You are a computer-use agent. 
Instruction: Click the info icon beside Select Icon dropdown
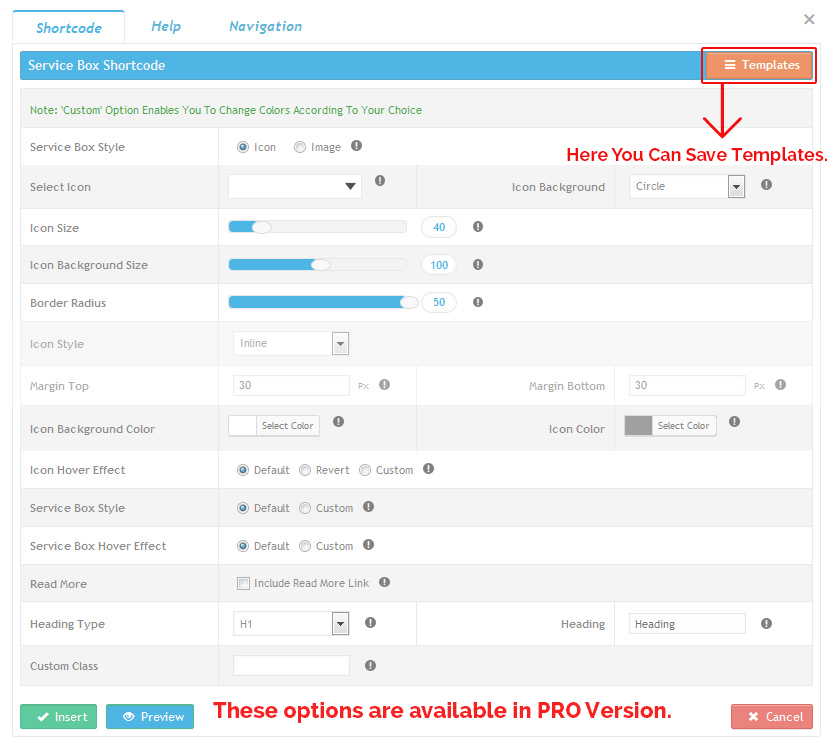click(x=380, y=181)
